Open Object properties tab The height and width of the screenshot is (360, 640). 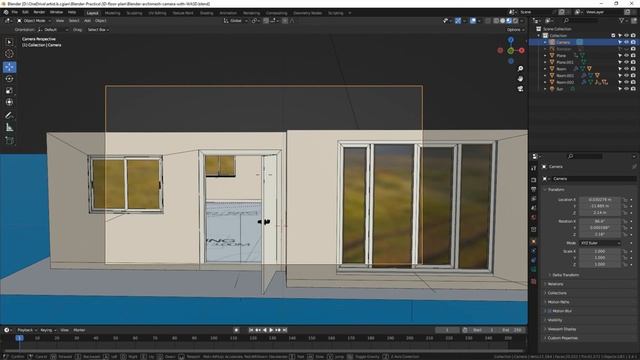(x=533, y=242)
